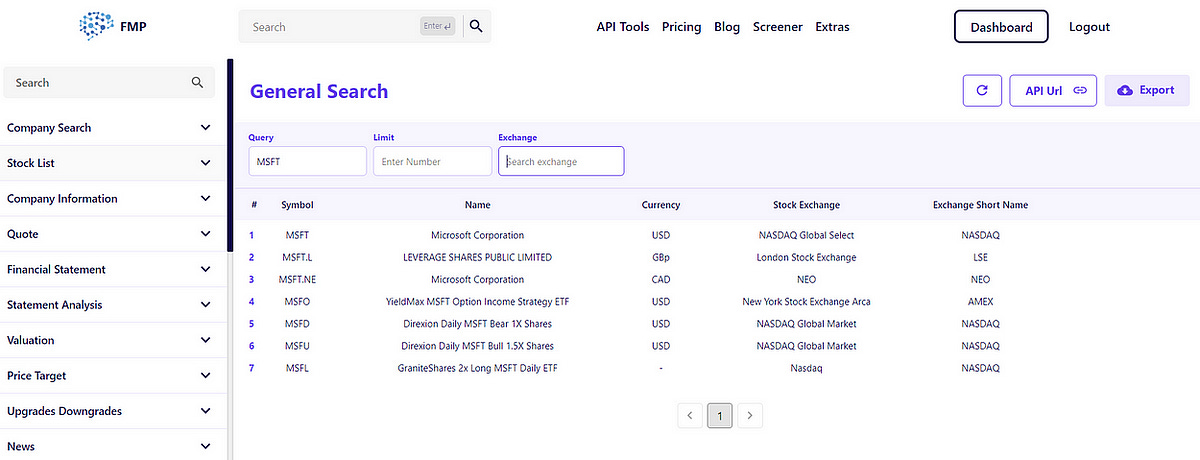This screenshot has height=460, width=1200.
Task: Click YieldMax MSFT Option Income Strategy ETF
Action: tap(477, 302)
